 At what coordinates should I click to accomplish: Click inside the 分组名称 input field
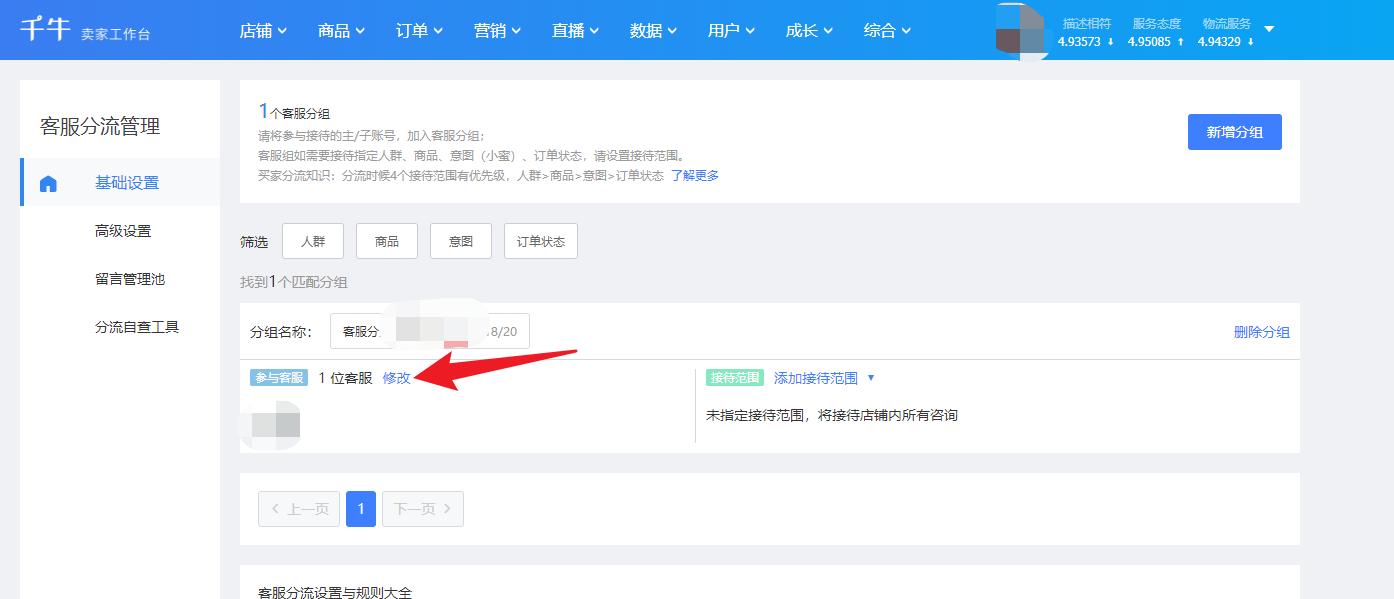tap(430, 330)
